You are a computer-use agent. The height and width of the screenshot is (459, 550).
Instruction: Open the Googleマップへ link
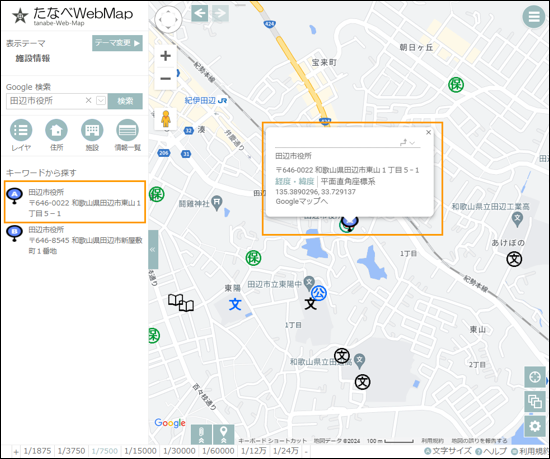(302, 201)
